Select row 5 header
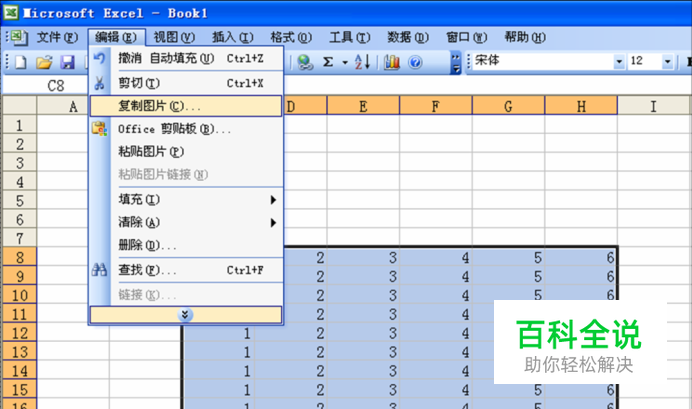The height and width of the screenshot is (409, 692). tap(19, 201)
